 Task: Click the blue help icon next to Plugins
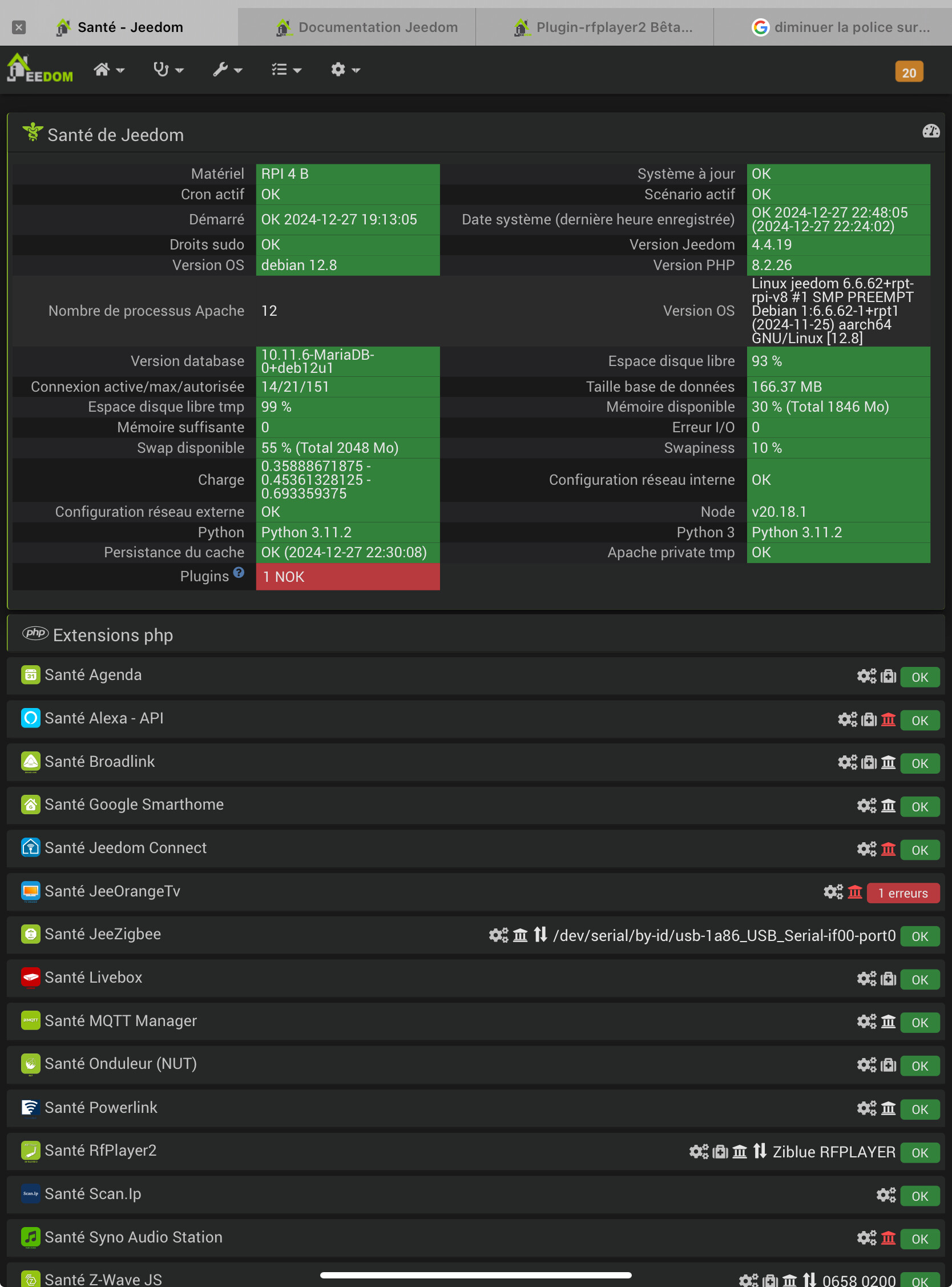239,572
